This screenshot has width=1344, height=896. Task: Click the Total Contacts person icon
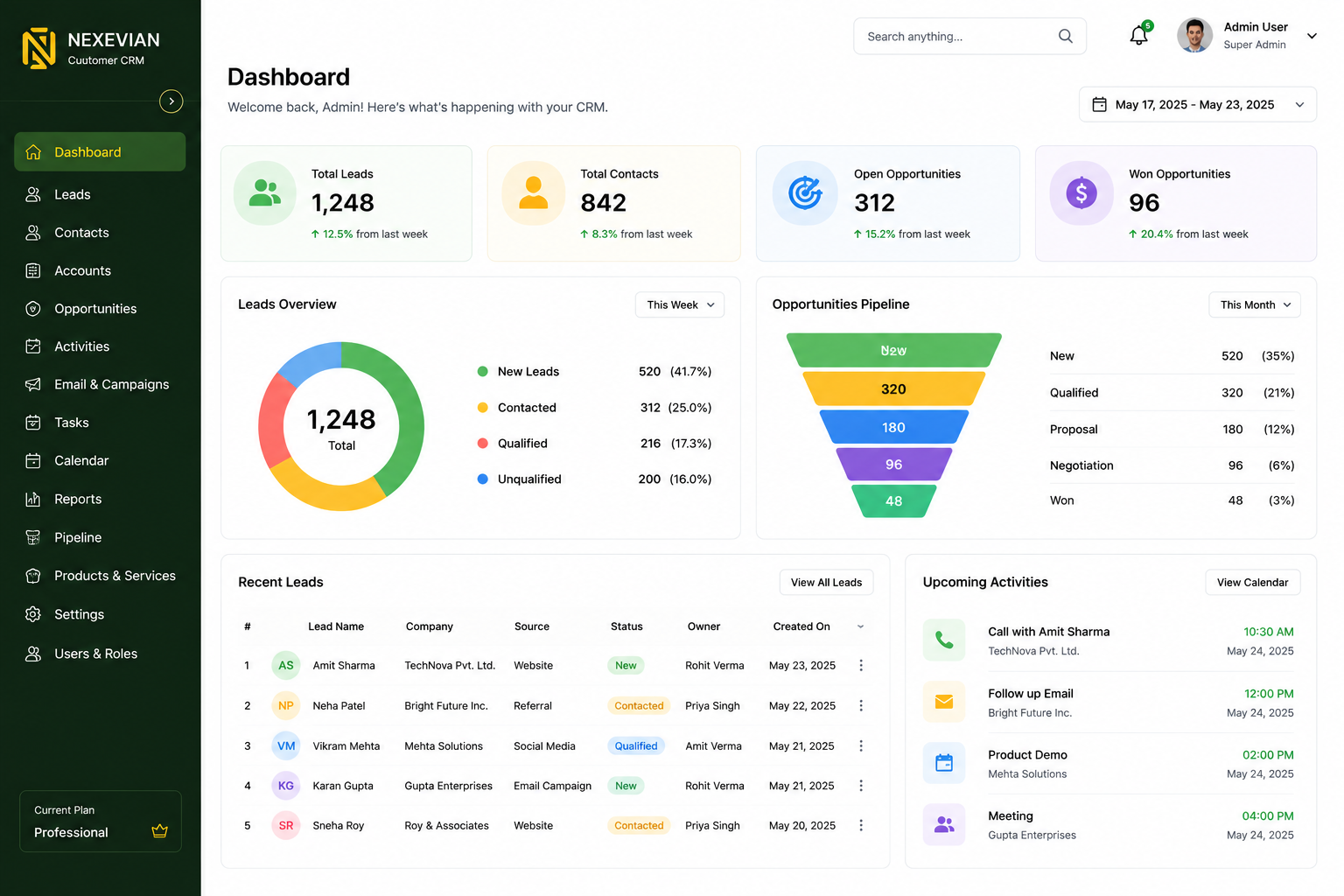[x=533, y=192]
